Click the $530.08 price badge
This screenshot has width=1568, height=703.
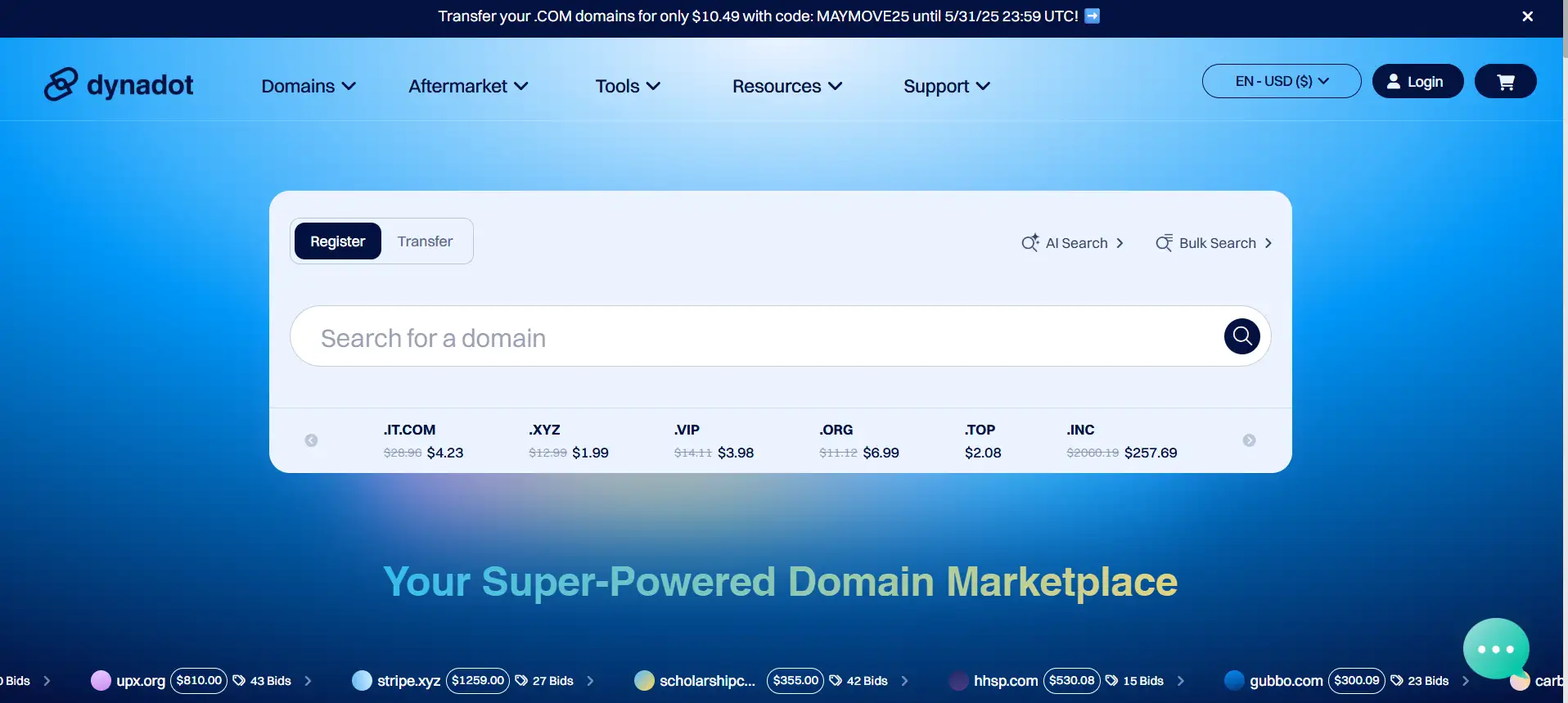tap(1071, 680)
